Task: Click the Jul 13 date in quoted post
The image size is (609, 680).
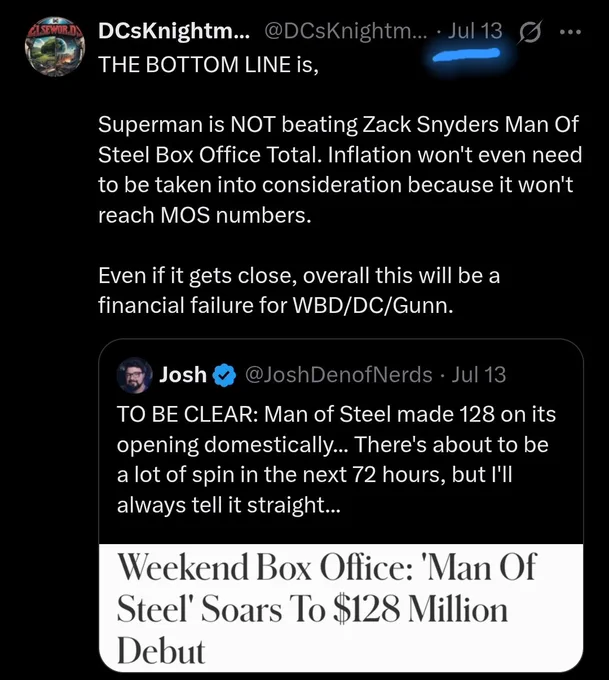Action: coord(478,375)
